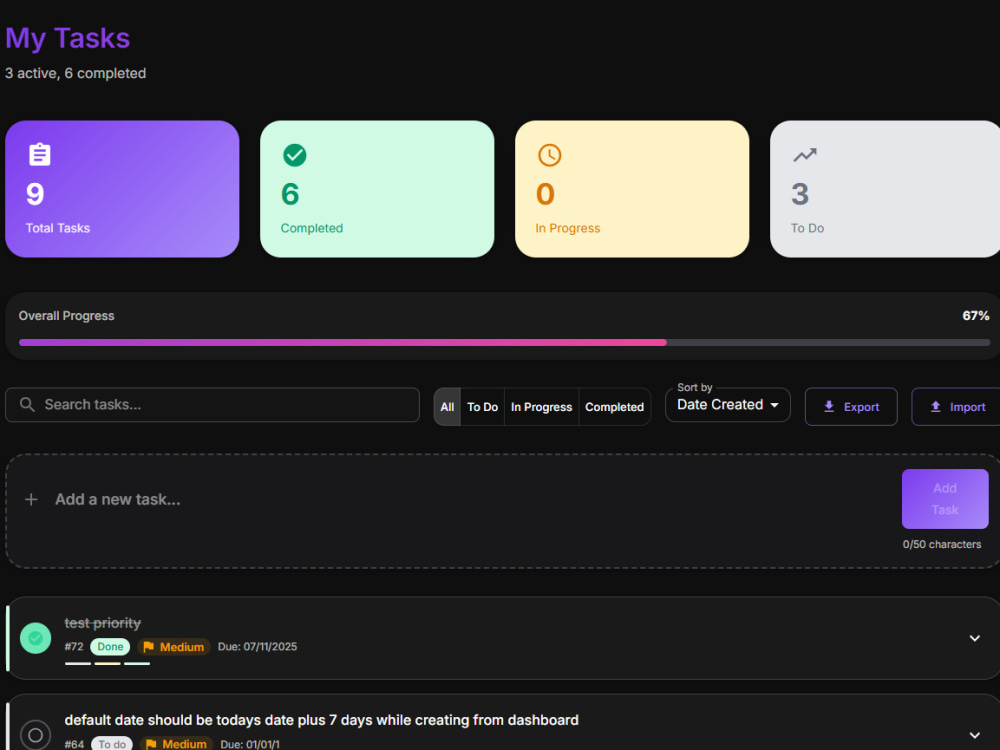Show only In Progress tasks
The height and width of the screenshot is (750, 1000).
(x=541, y=407)
